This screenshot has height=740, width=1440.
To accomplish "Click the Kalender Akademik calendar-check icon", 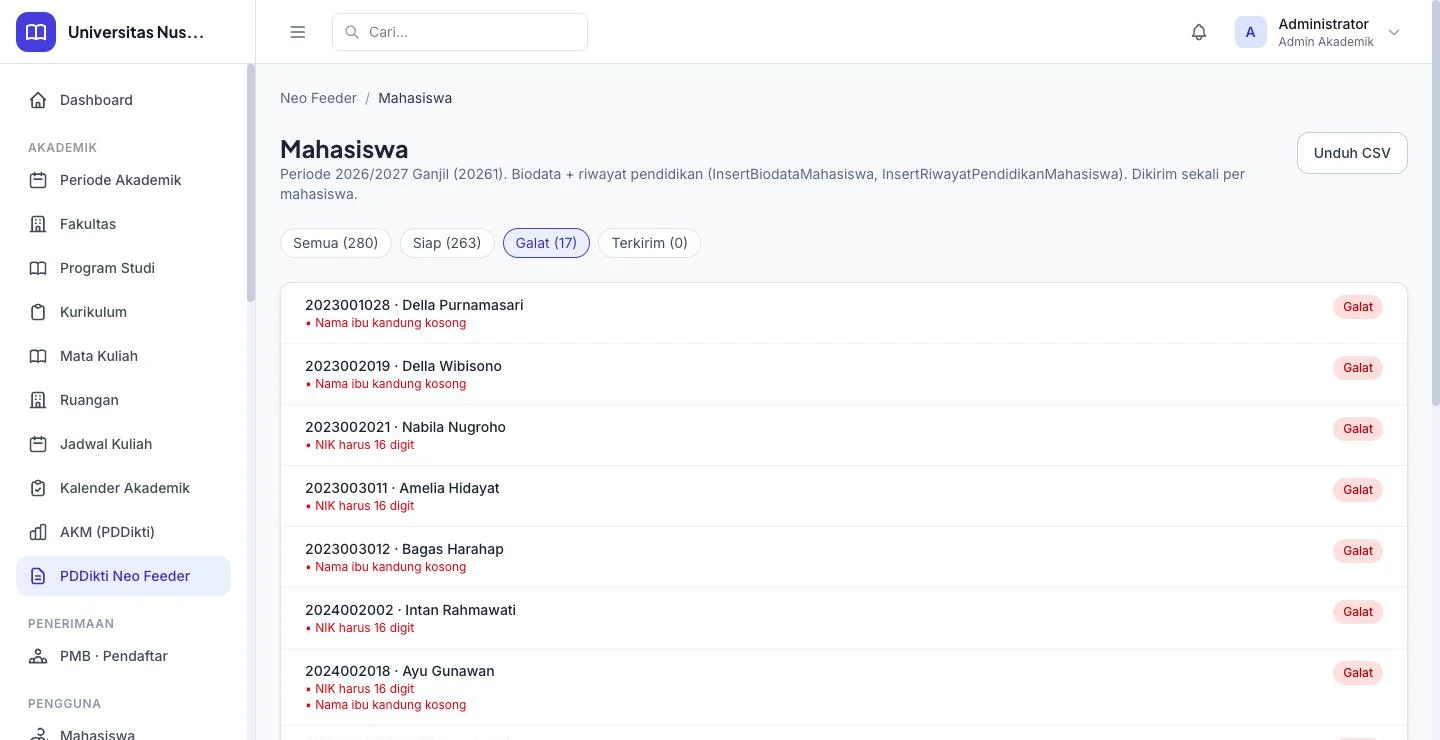I will point(38,488).
